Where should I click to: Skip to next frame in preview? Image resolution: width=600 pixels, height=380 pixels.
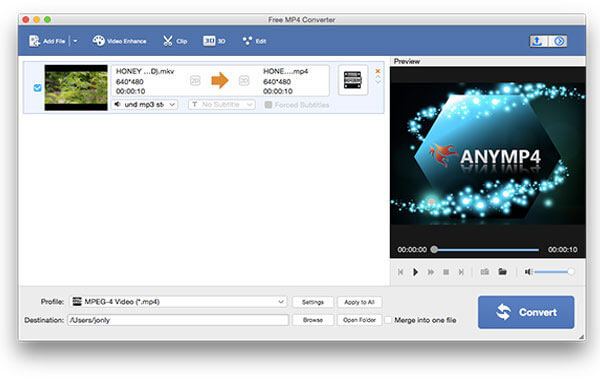click(461, 272)
